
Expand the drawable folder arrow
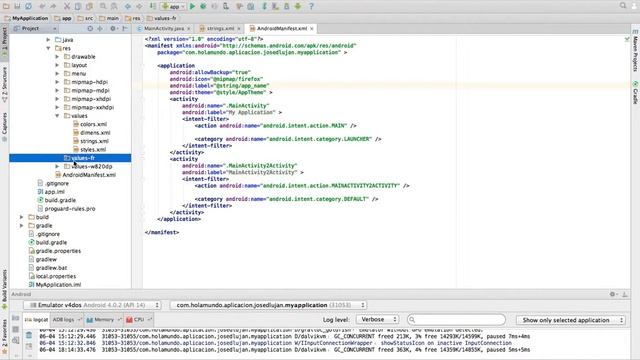tap(57, 57)
